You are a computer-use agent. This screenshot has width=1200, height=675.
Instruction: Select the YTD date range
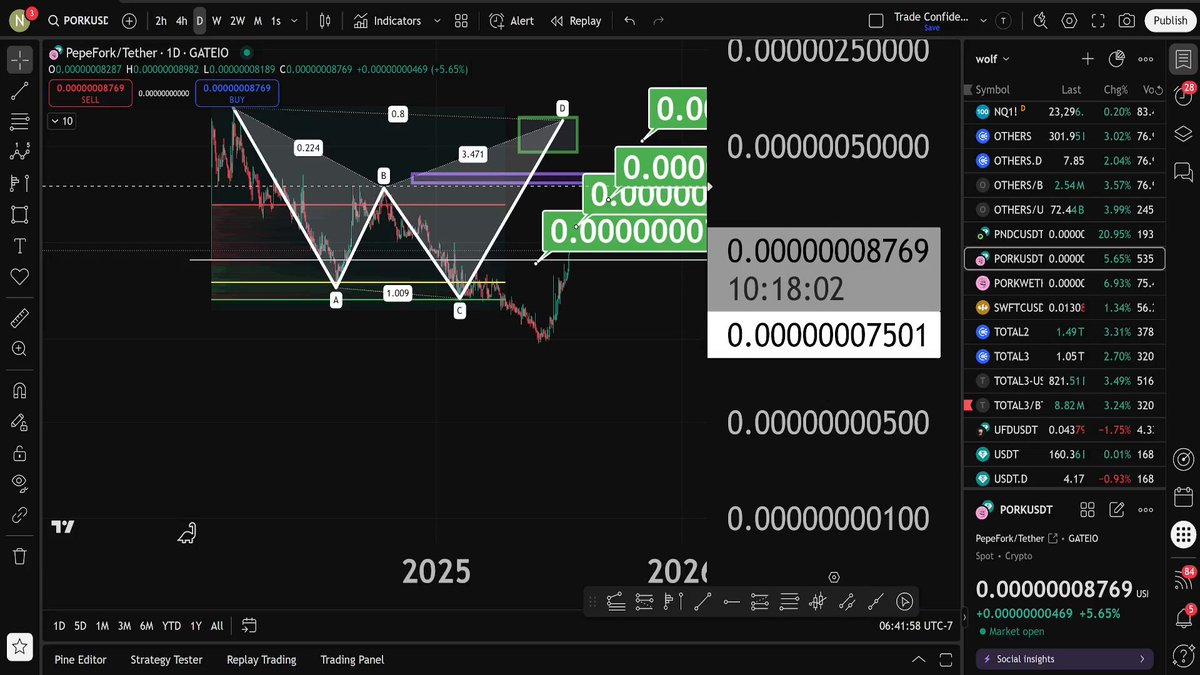pyautogui.click(x=171, y=626)
